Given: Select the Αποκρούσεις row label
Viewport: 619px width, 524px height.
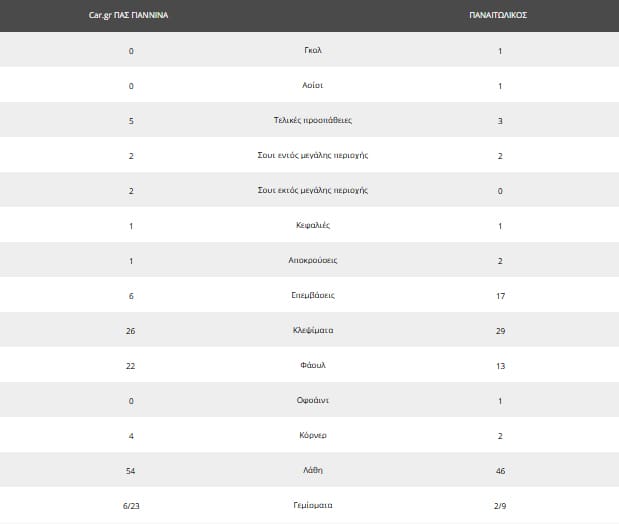Looking at the screenshot, I should (313, 260).
